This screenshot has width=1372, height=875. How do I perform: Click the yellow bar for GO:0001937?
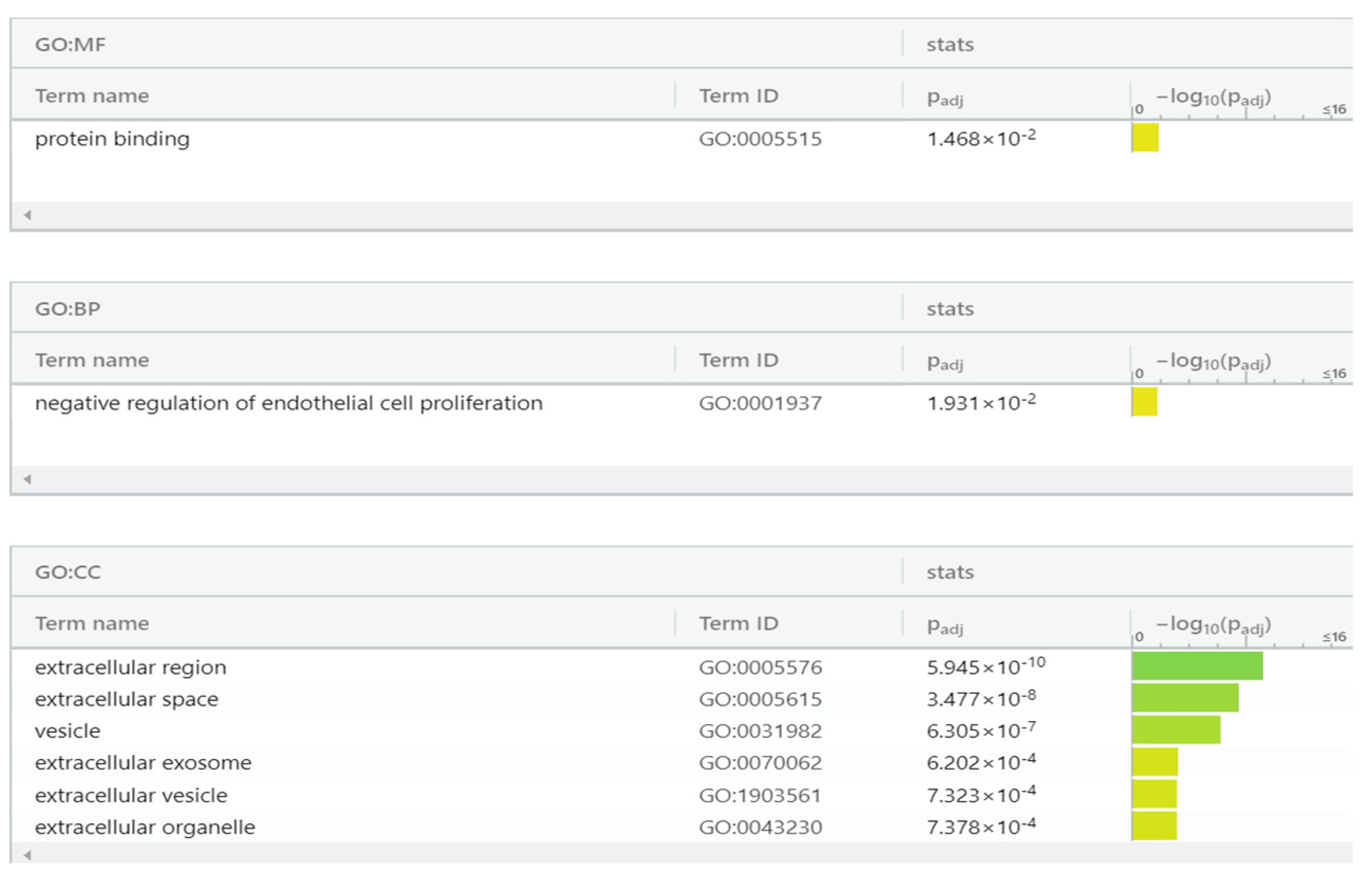(1144, 402)
